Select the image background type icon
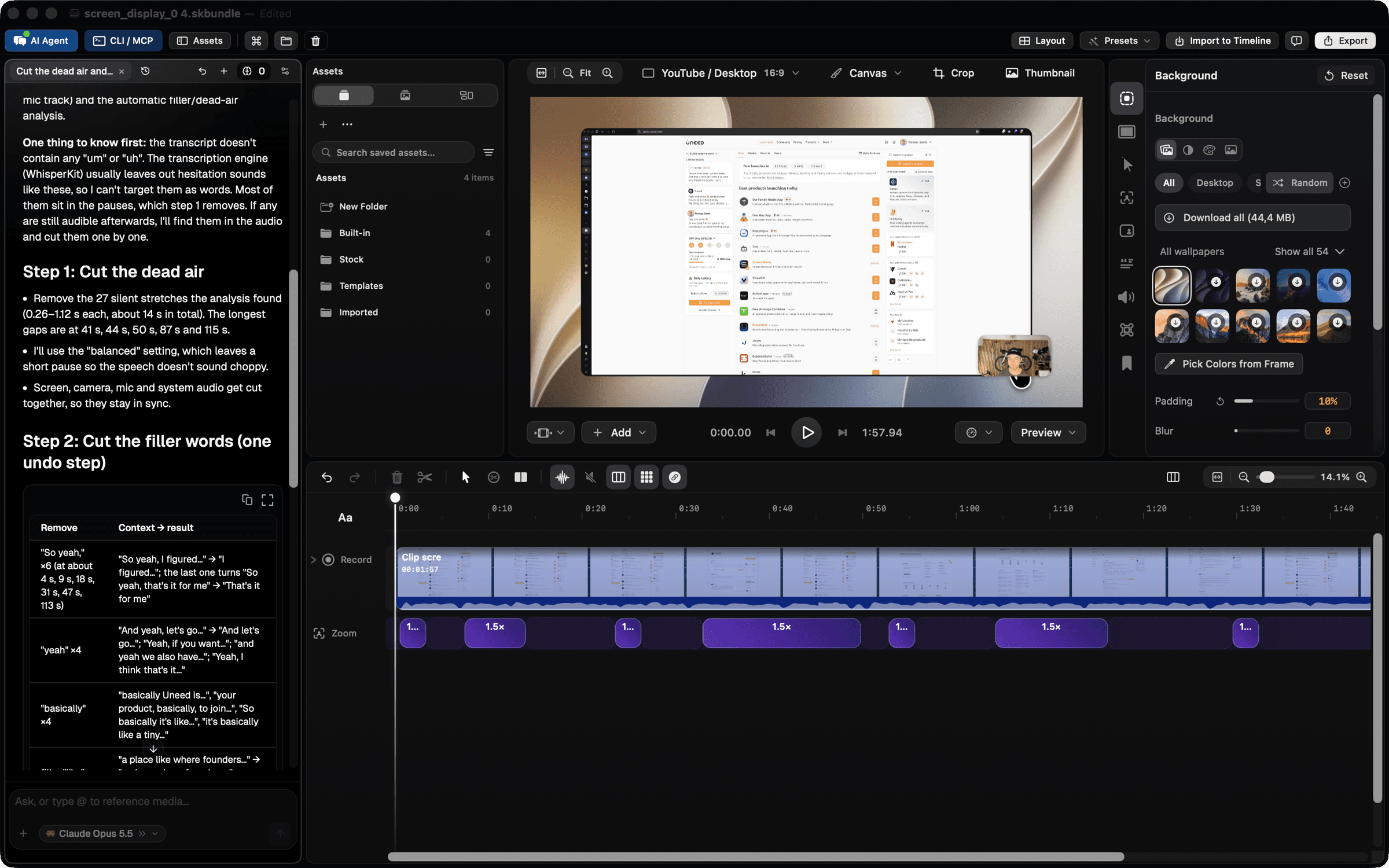Screen dimensions: 1389x868 [x=1231, y=150]
